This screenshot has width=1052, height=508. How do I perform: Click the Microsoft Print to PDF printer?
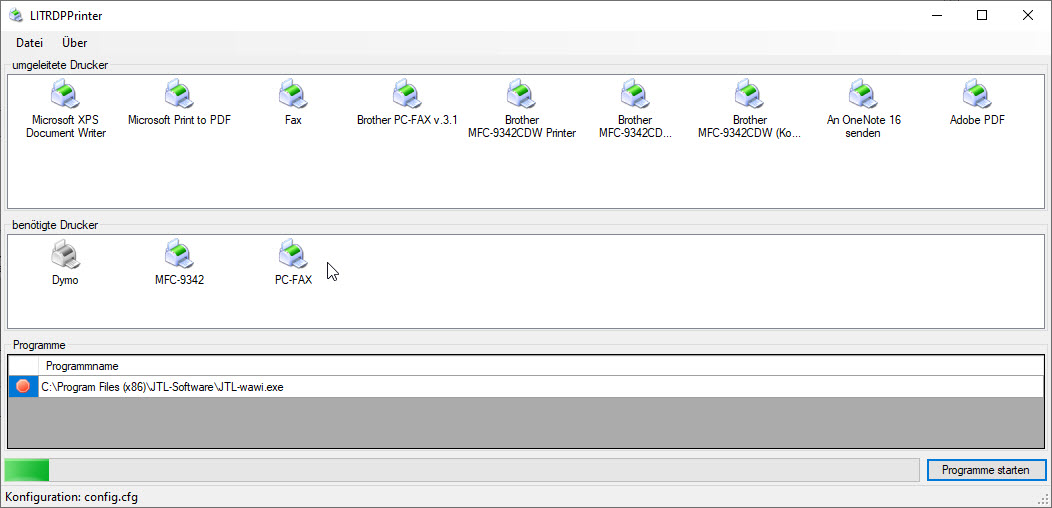tap(179, 96)
